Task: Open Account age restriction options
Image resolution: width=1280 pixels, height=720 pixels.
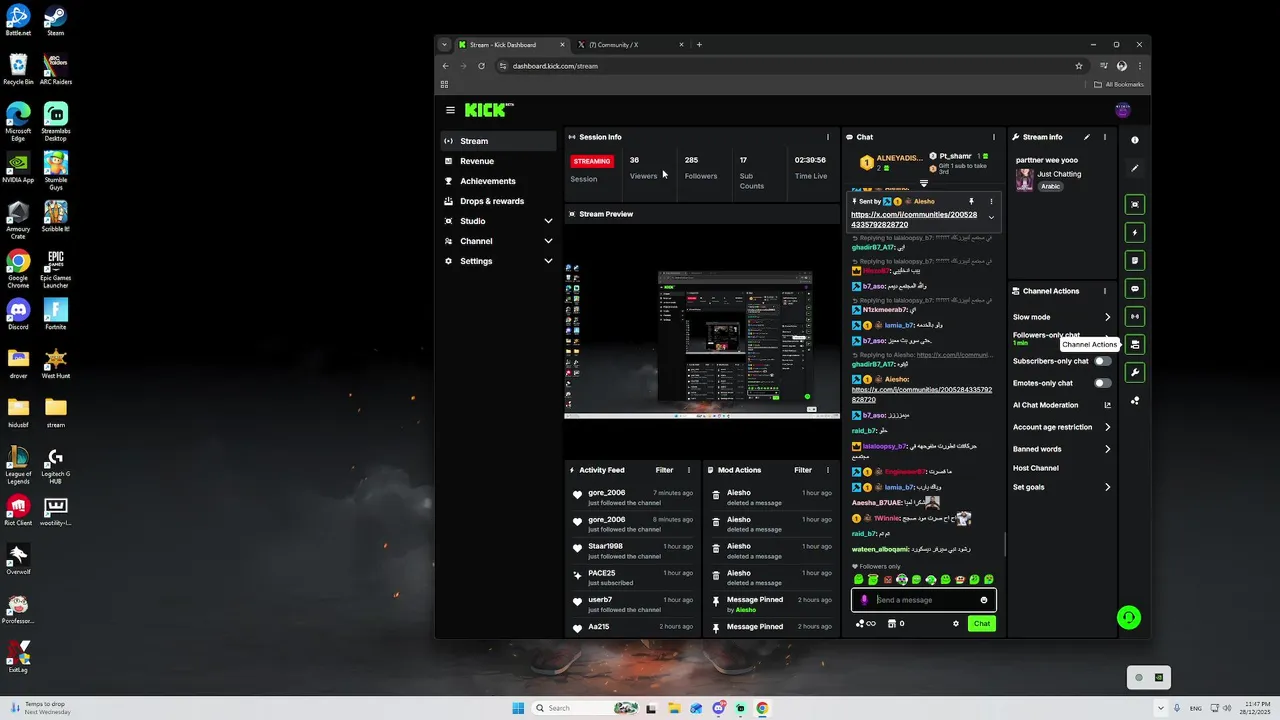Action: pos(1061,427)
